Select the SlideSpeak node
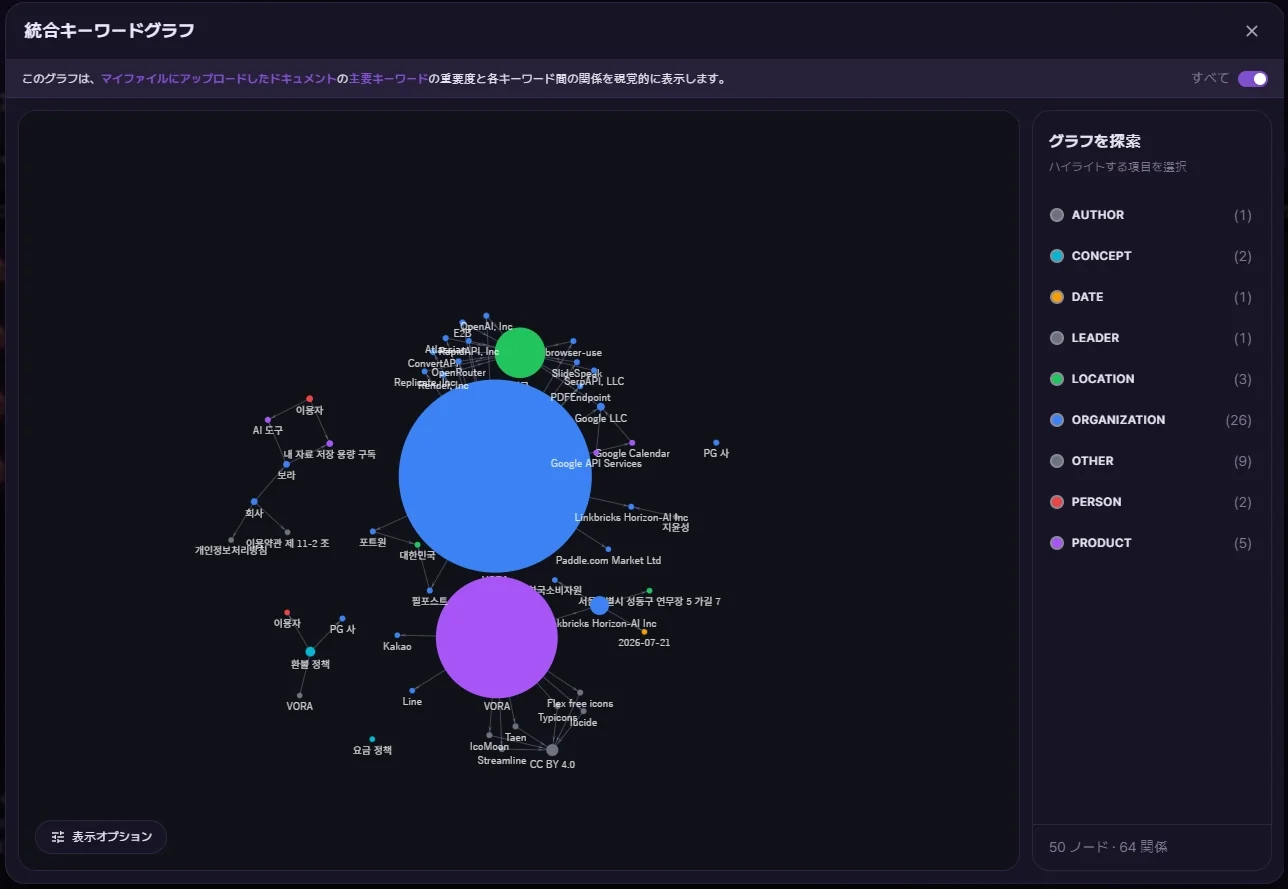The width and height of the screenshot is (1288, 889). click(x=577, y=363)
